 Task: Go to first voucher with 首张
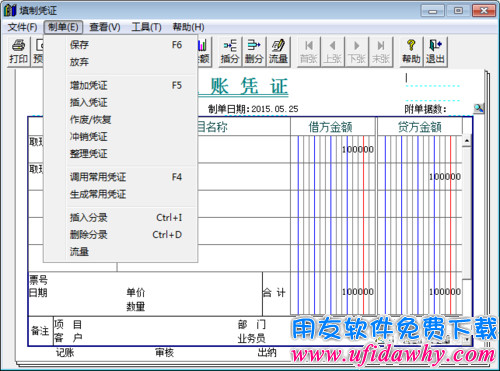309,52
